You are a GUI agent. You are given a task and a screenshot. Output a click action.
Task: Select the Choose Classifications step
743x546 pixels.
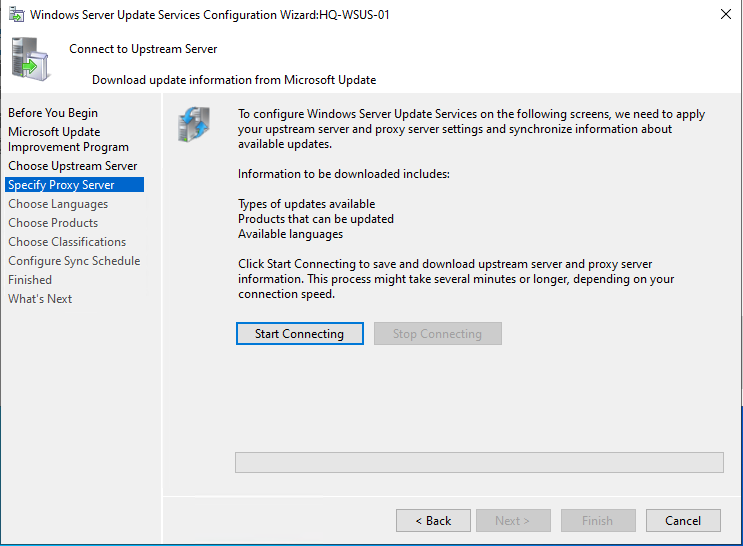[x=67, y=242]
